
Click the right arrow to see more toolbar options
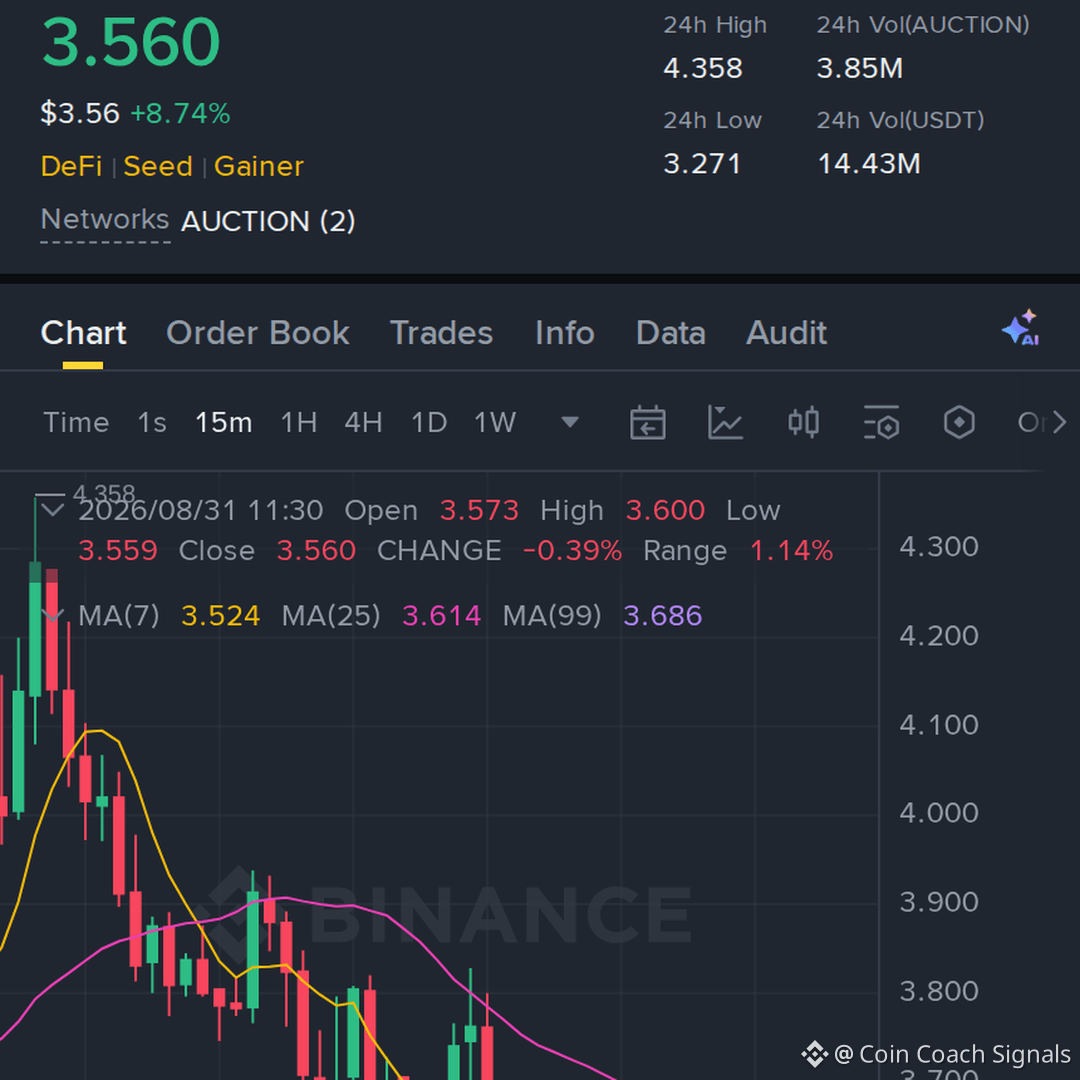tap(1059, 422)
